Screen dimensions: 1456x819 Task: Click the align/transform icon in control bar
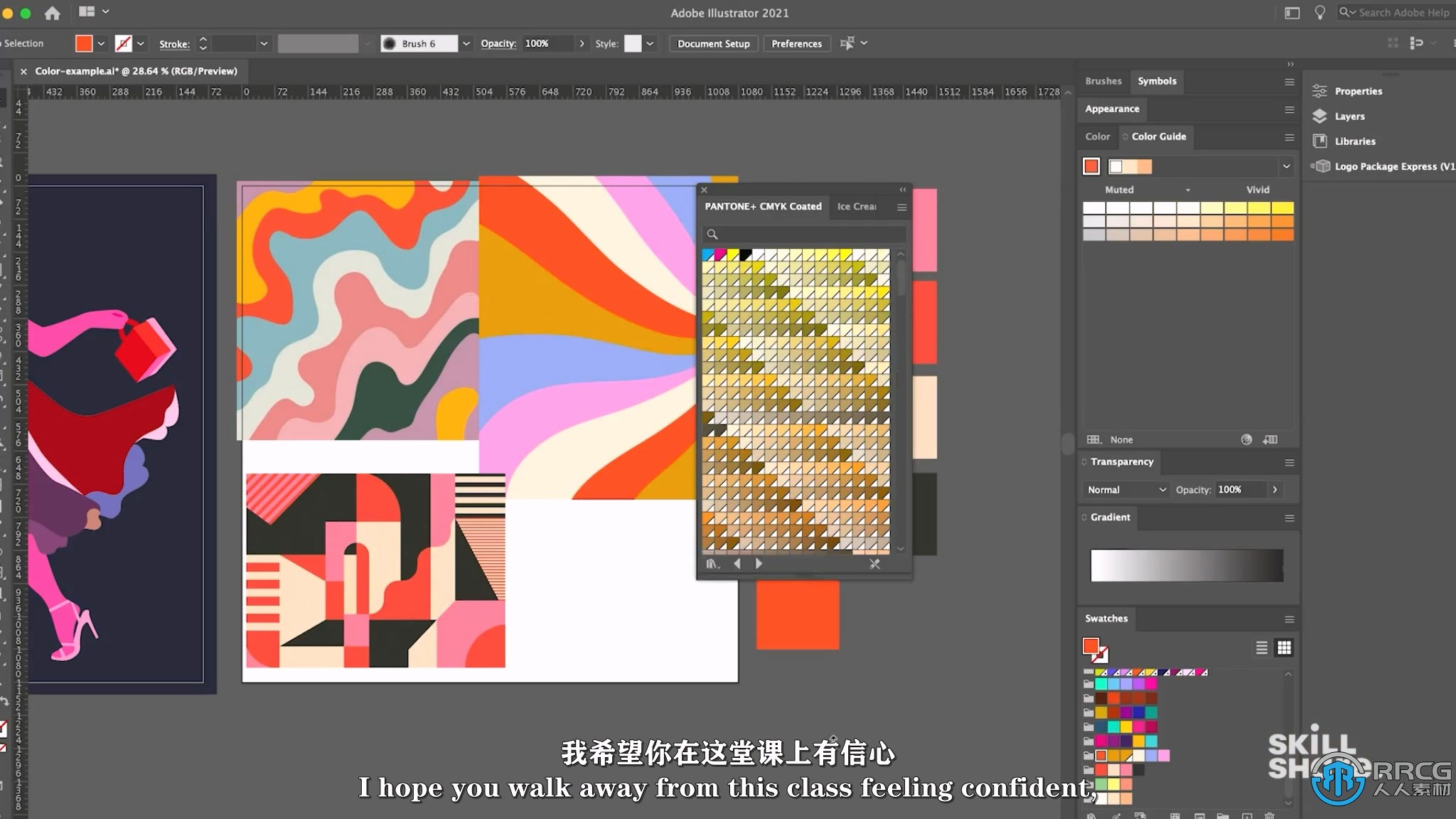coord(847,43)
